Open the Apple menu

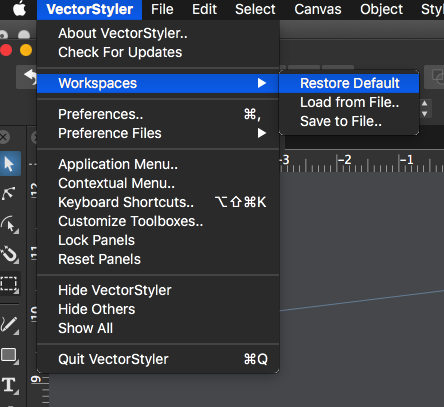19,9
